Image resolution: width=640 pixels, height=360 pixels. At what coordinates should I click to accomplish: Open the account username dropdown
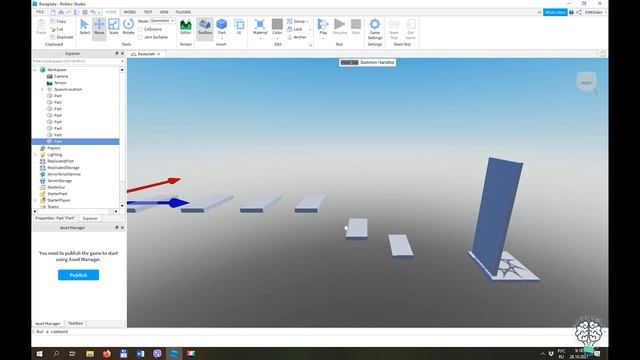[596, 12]
